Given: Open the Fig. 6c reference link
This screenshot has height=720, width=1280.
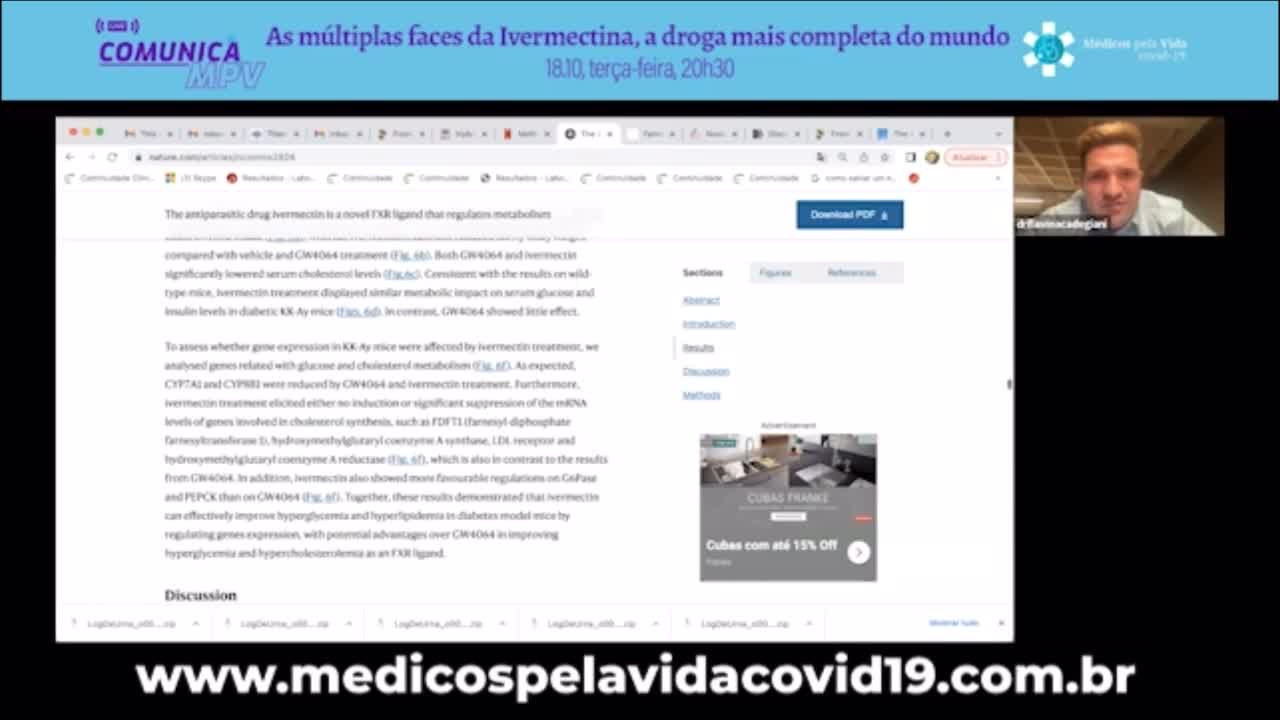Looking at the screenshot, I should 403,274.
